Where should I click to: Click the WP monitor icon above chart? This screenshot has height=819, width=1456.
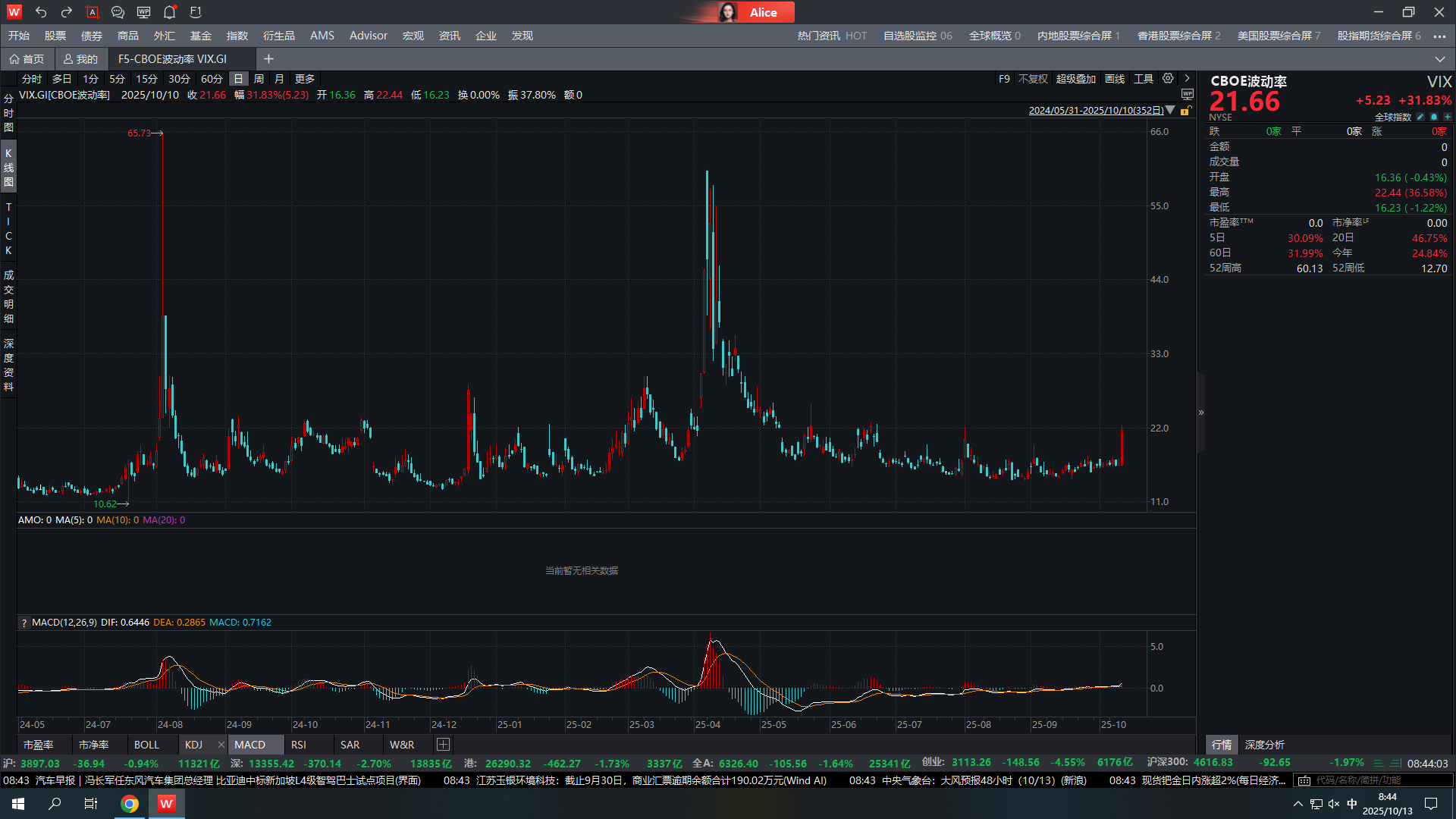[x=1188, y=95]
